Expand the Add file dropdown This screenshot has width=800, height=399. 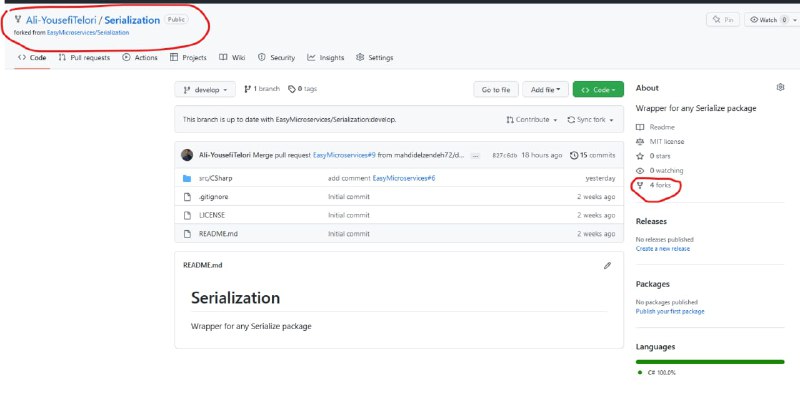pos(545,89)
